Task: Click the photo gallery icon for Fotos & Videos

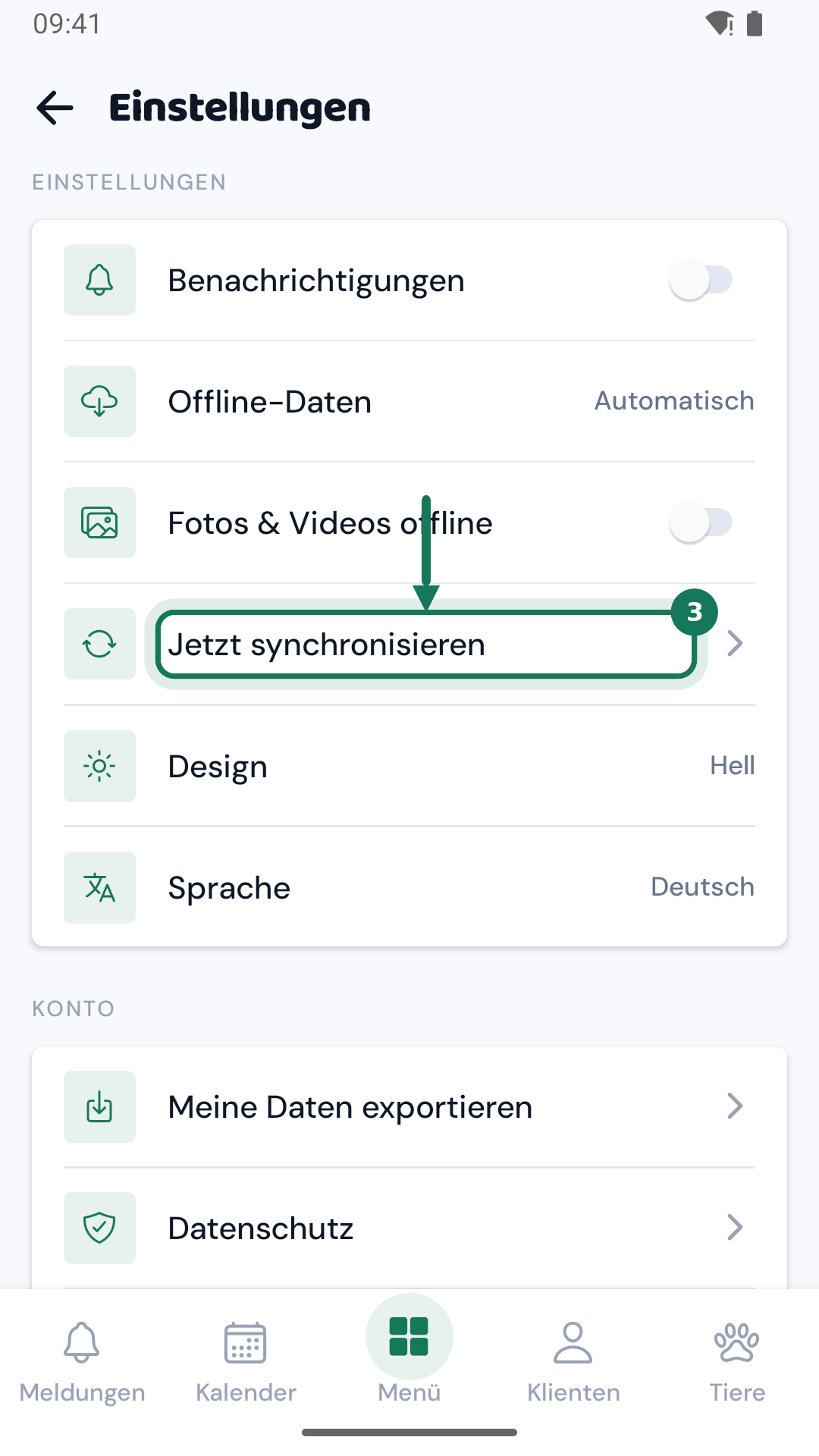Action: click(x=99, y=522)
